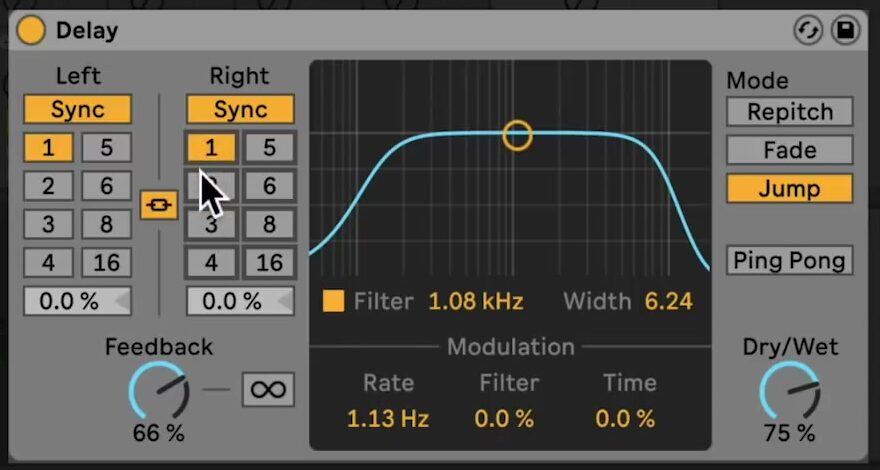880x470 pixels.
Task: Select Left delay time 4
Action: [x=48, y=262]
